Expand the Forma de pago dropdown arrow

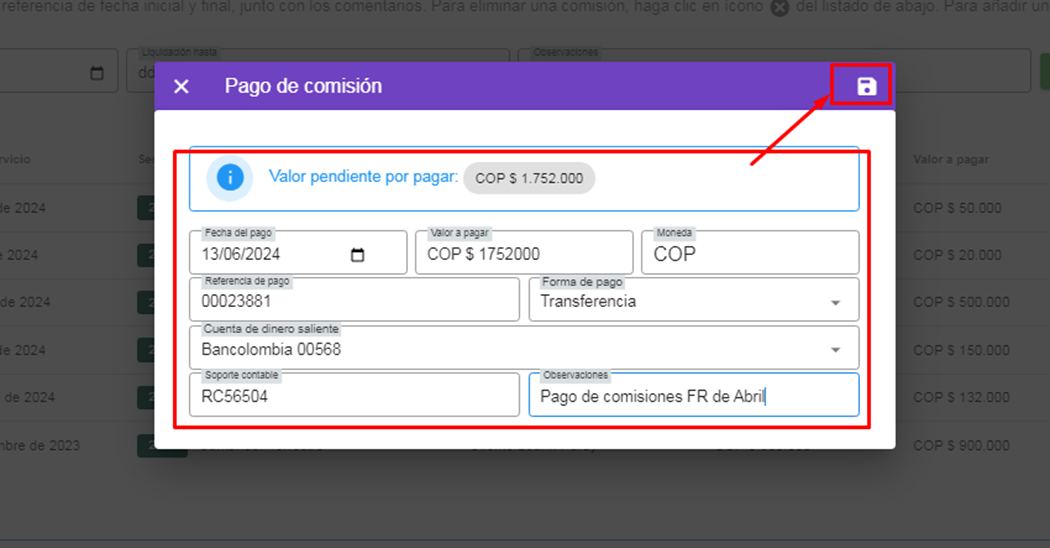tap(835, 302)
